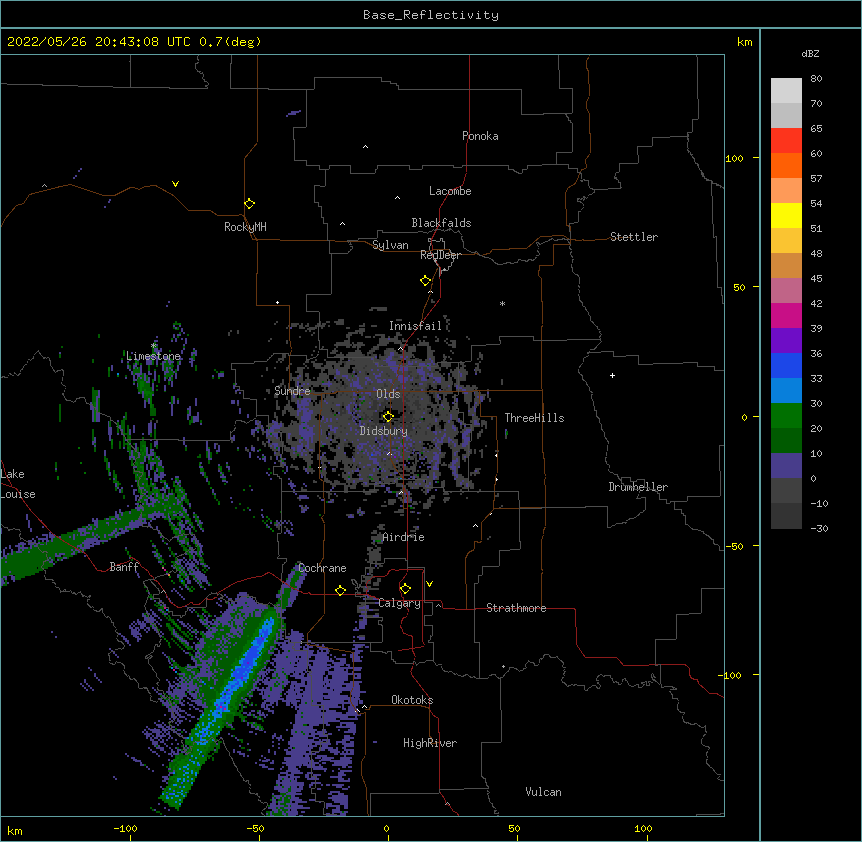Image resolution: width=862 pixels, height=842 pixels.
Task: Click the blue 36 dBZ legend swatch
Action: (786, 366)
